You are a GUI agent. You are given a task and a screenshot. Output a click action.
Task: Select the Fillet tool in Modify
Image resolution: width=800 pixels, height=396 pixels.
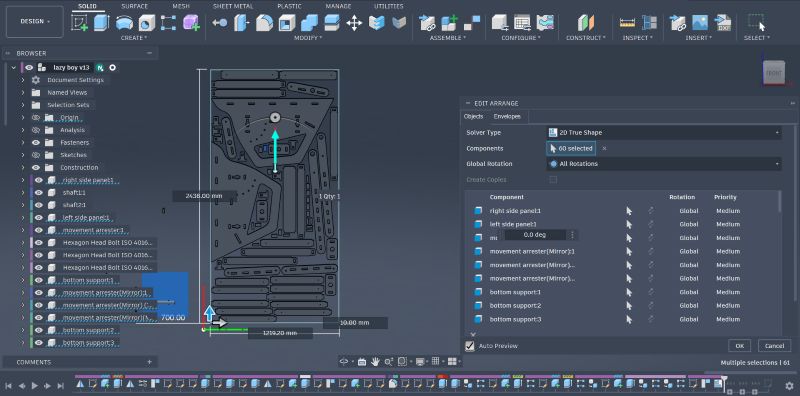point(264,22)
